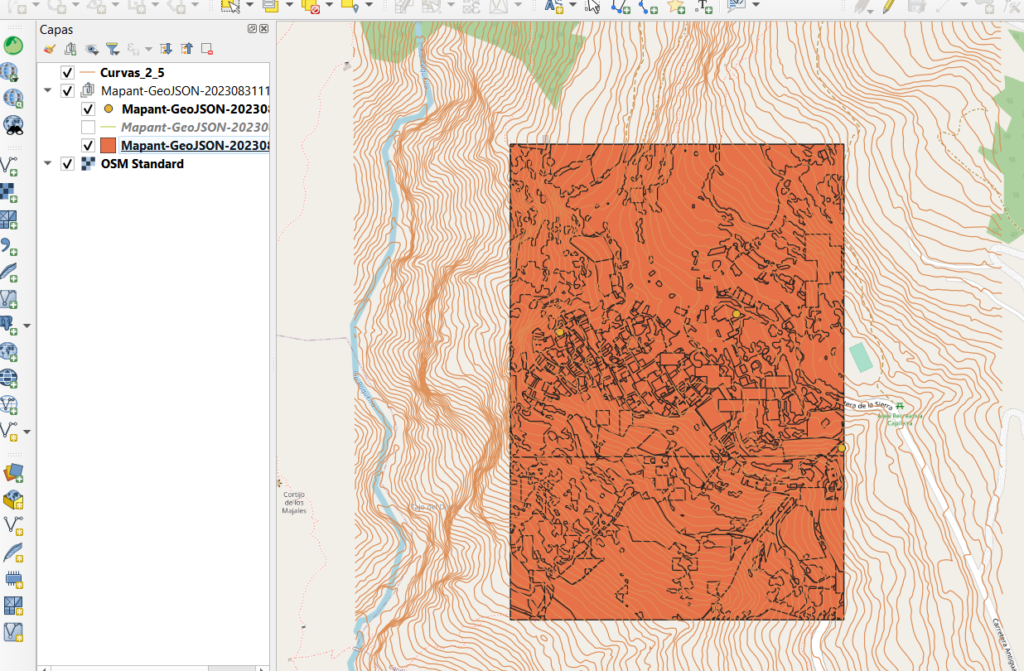Image resolution: width=1024 pixels, height=671 pixels.
Task: Close the Capas panel
Action: click(264, 28)
